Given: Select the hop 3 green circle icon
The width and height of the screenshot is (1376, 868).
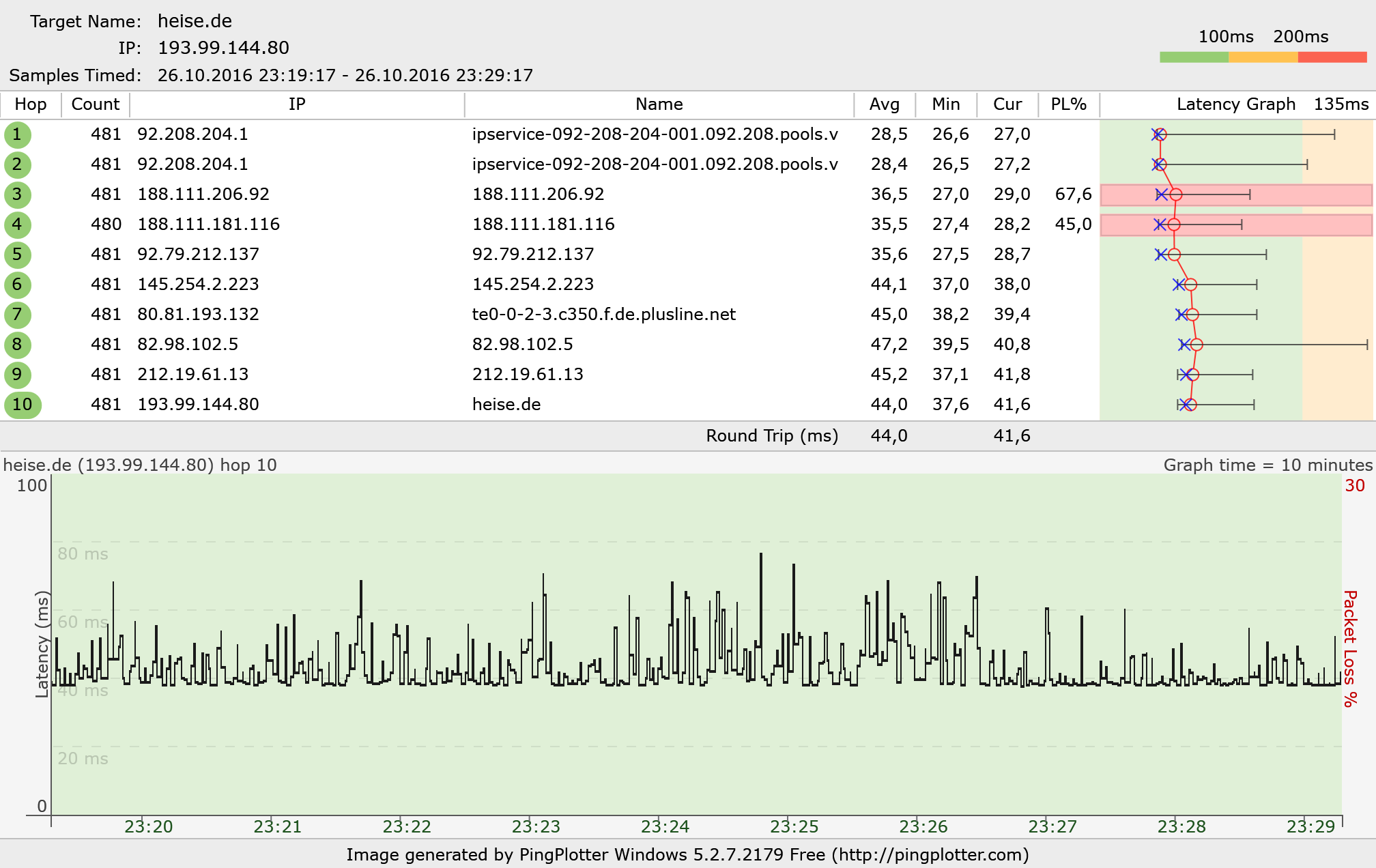Looking at the screenshot, I should [17, 194].
